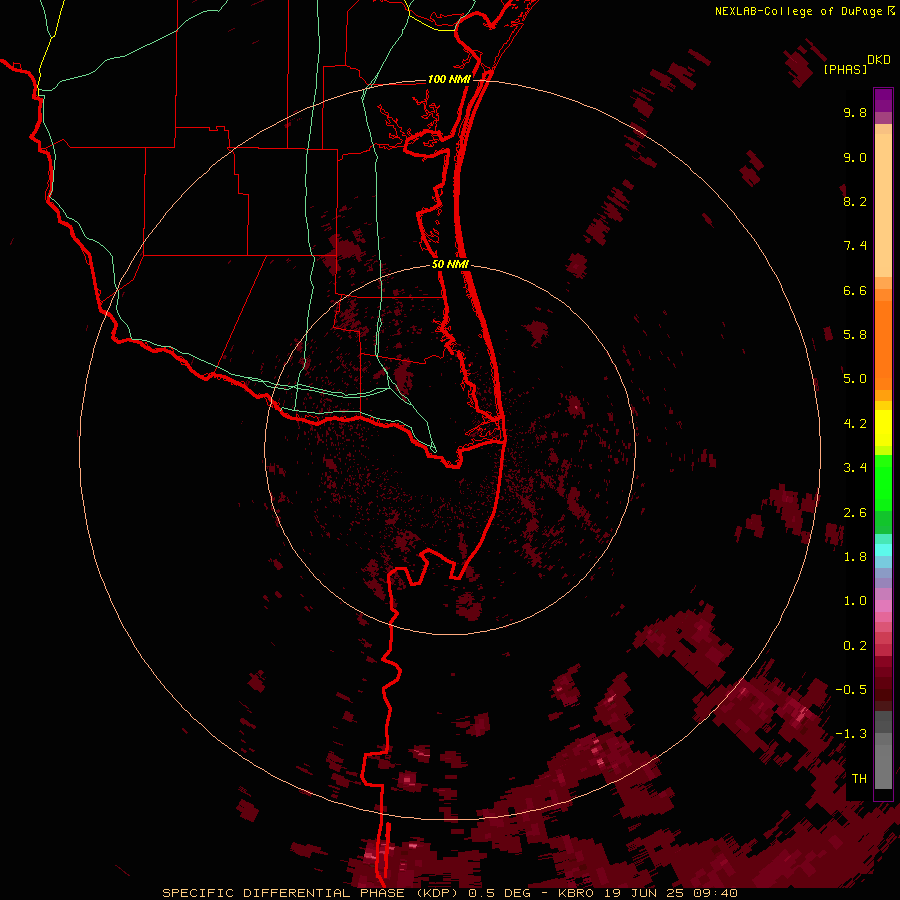Click the -1.3 scale value
This screenshot has height=900, width=900.
point(851,734)
